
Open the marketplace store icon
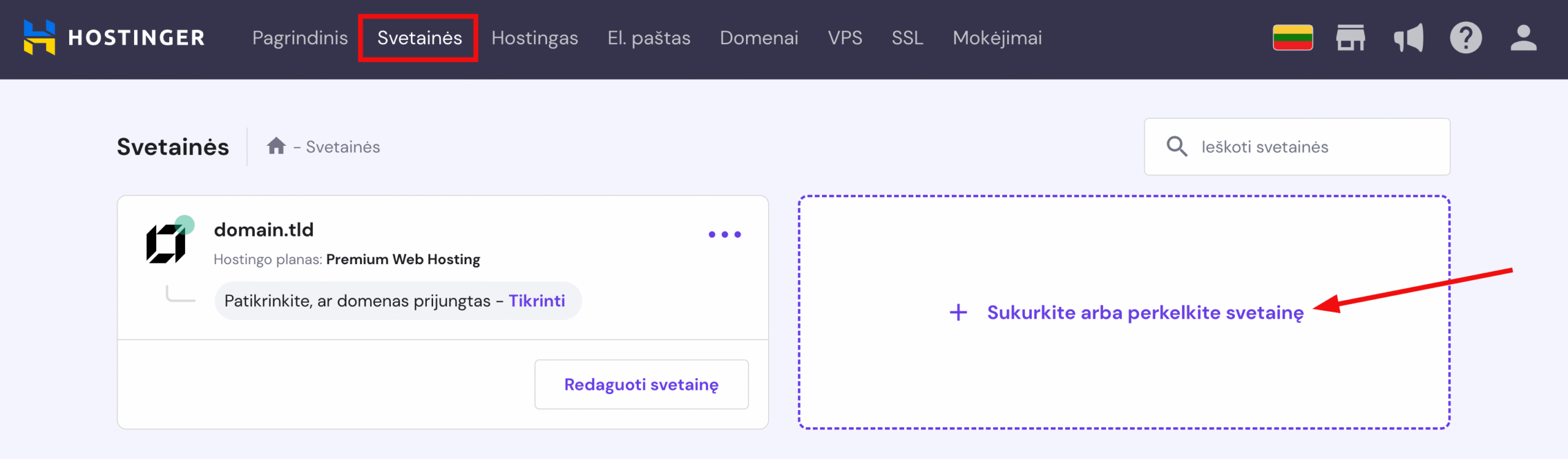1350,37
